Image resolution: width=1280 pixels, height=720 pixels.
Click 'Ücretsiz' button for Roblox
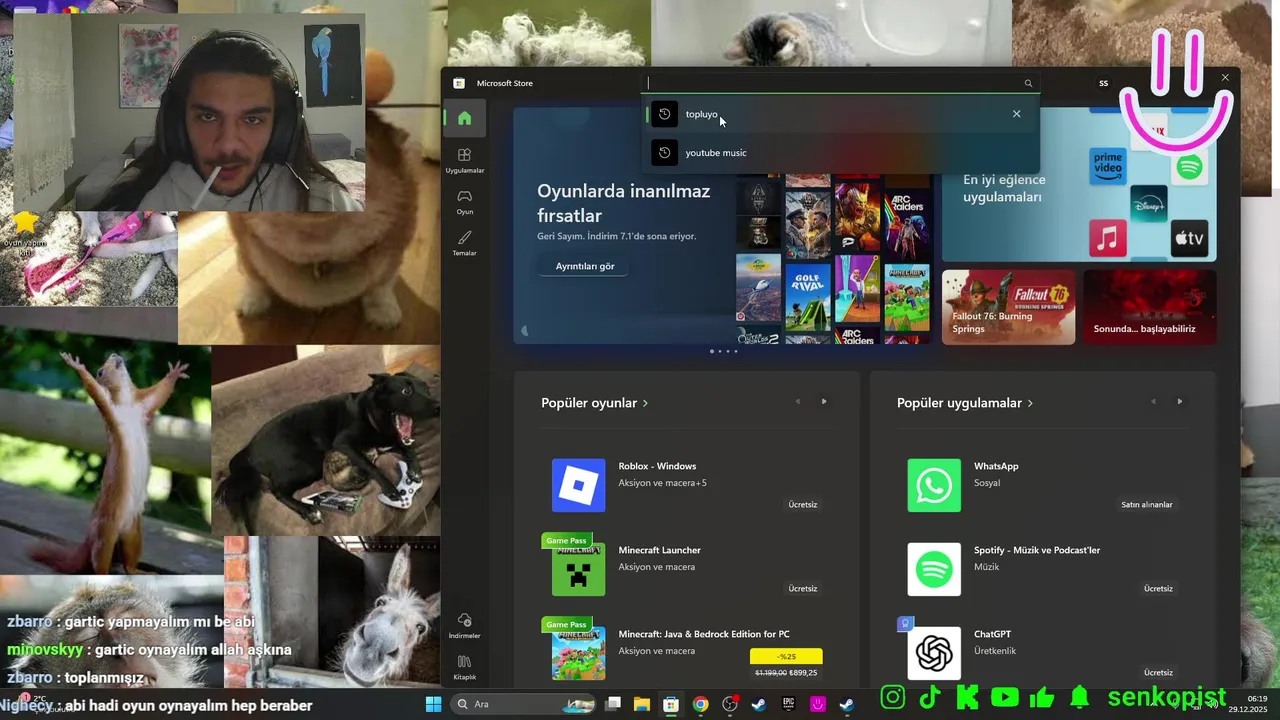tap(802, 504)
